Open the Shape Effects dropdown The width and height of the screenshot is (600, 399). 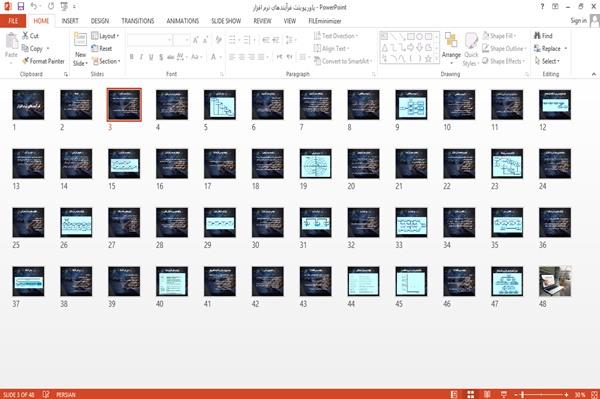coord(504,61)
